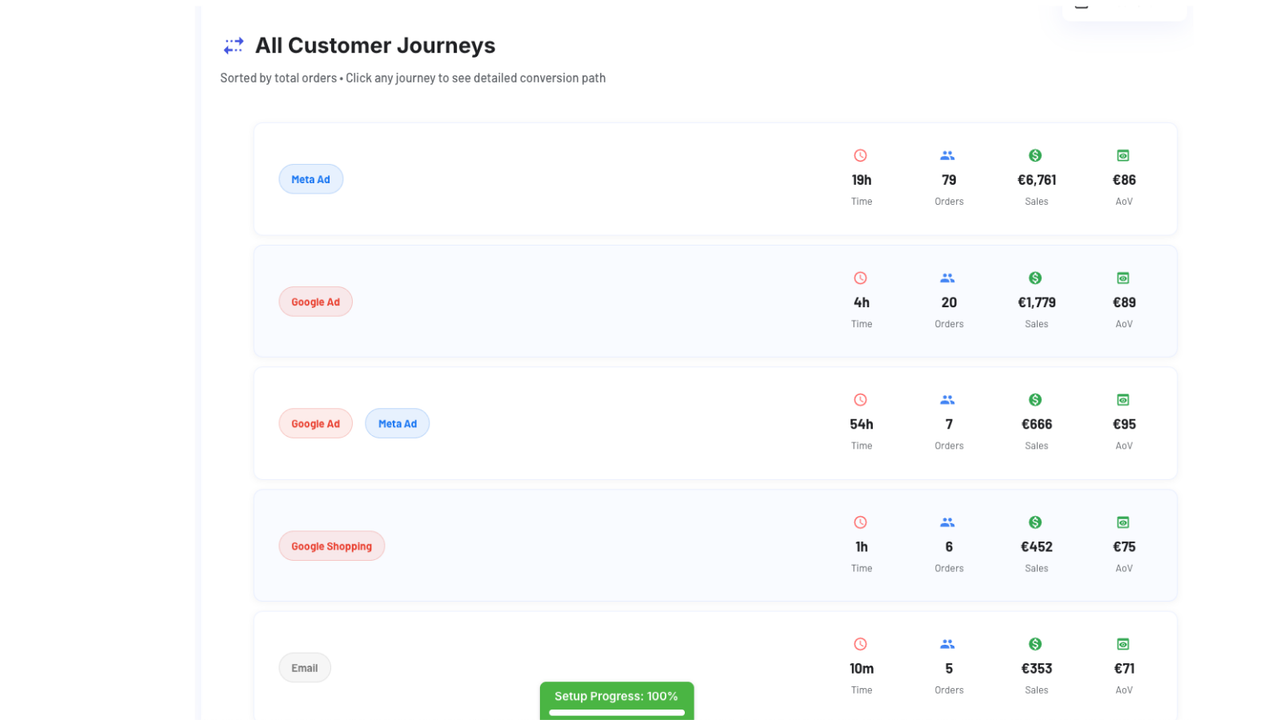Click the clock icon above 1h

pyautogui.click(x=860, y=523)
